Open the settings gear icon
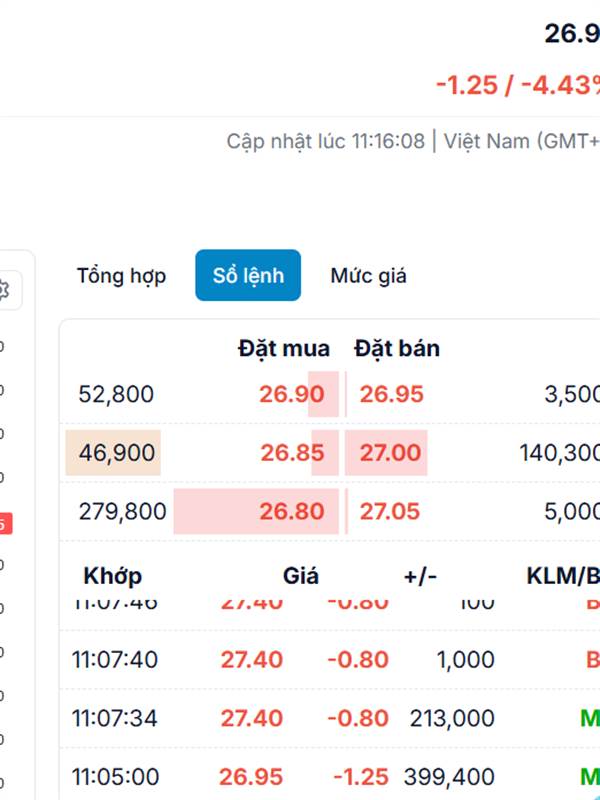Image resolution: width=600 pixels, height=800 pixels. pos(4,290)
